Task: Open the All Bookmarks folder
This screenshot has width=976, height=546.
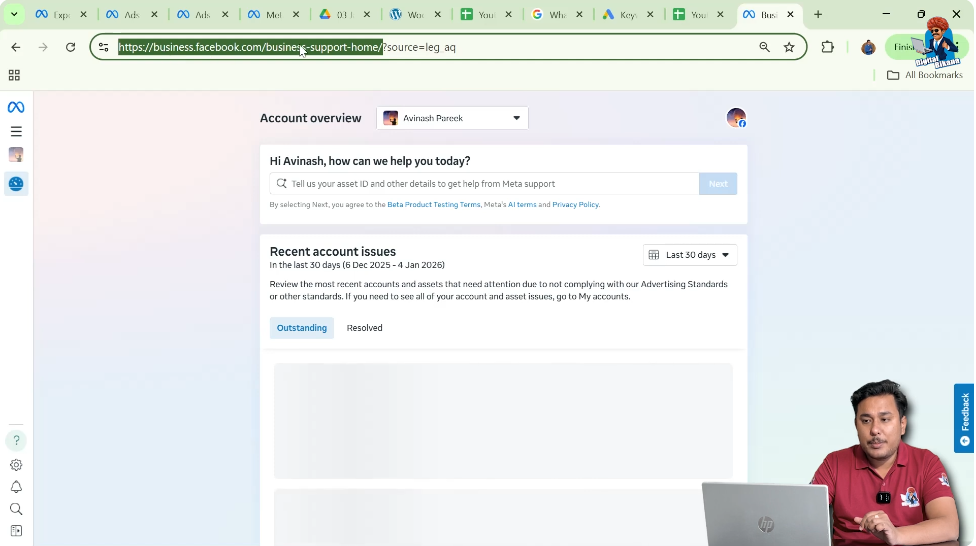Action: [x=925, y=75]
